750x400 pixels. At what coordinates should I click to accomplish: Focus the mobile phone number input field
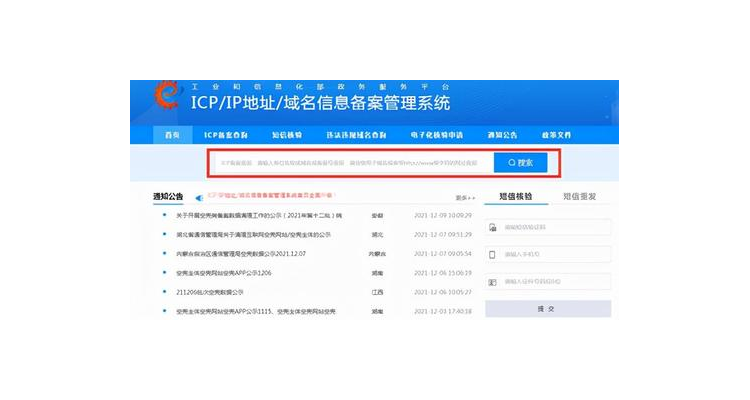point(548,254)
